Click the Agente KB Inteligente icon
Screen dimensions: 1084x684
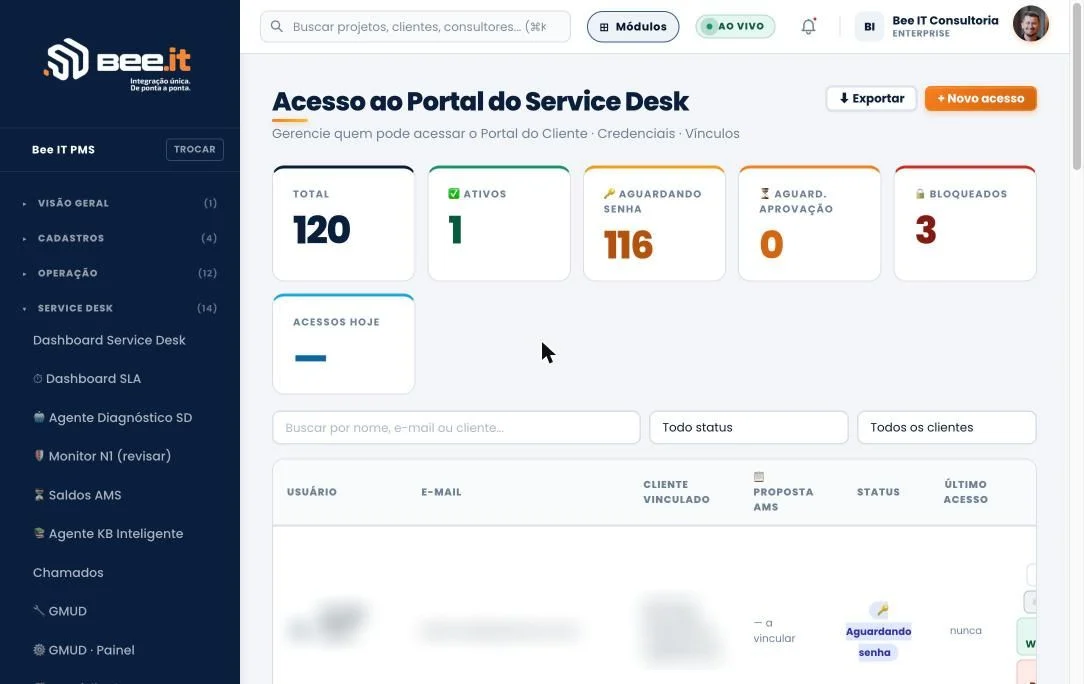tap(39, 533)
